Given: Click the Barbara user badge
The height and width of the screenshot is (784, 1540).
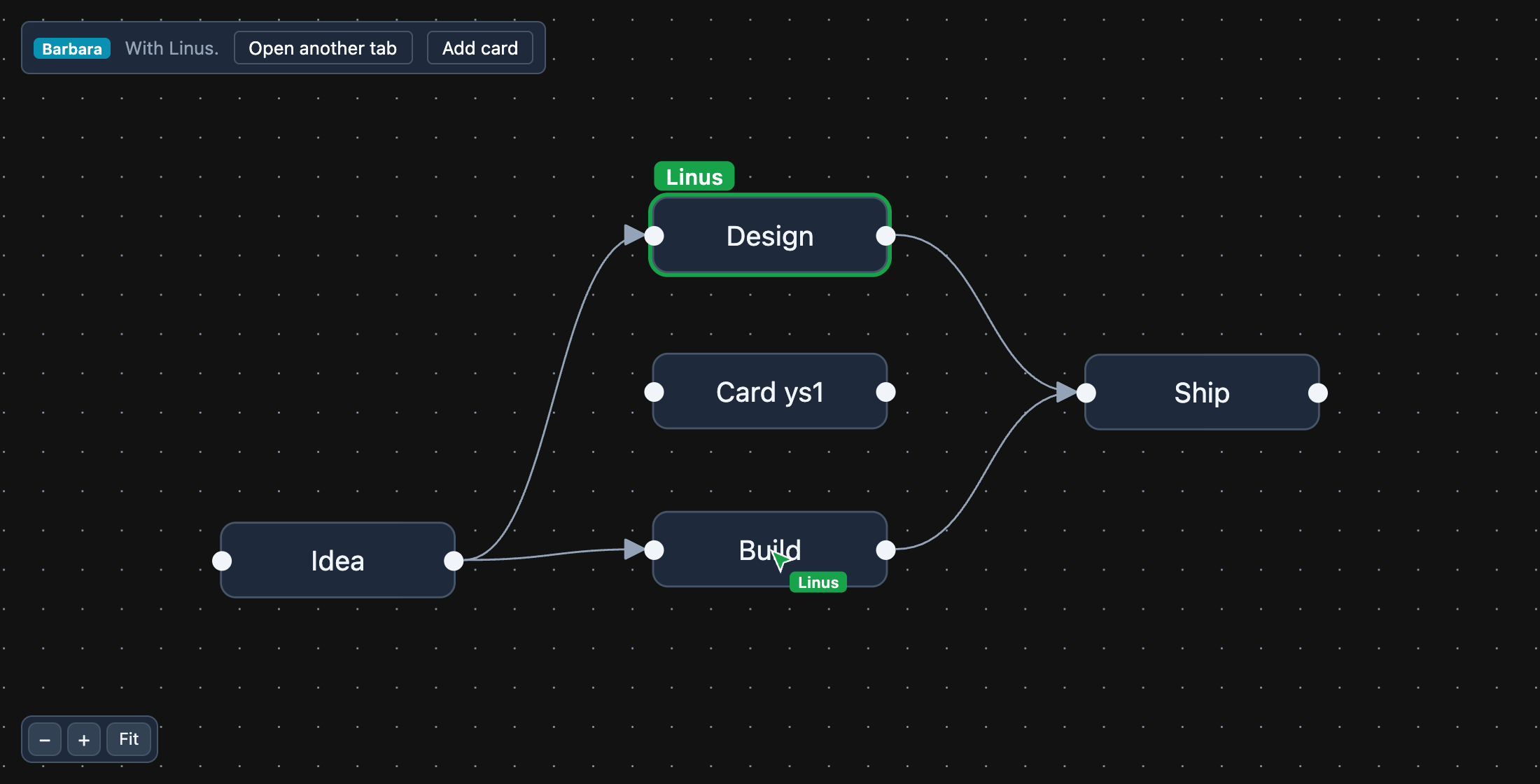Looking at the screenshot, I should (x=72, y=49).
